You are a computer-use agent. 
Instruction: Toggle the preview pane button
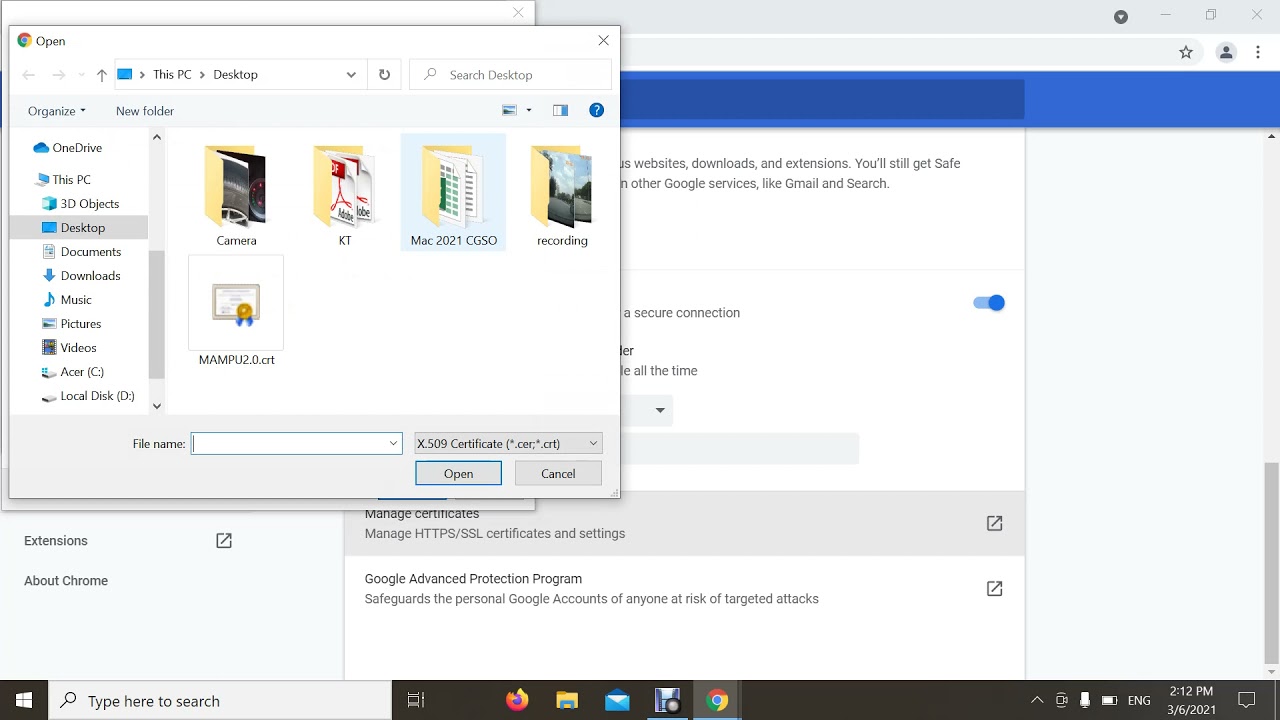[x=560, y=110]
